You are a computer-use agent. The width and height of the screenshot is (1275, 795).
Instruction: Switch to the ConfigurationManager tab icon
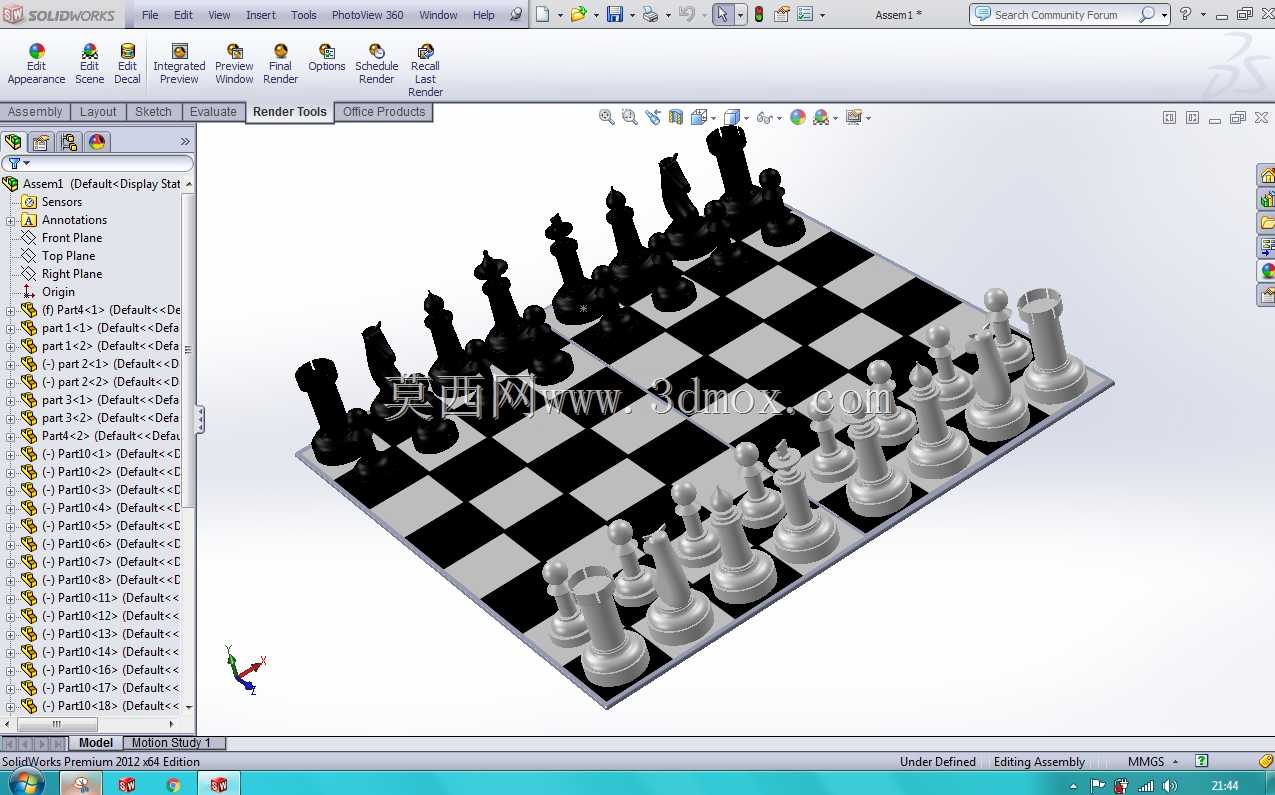(69, 142)
